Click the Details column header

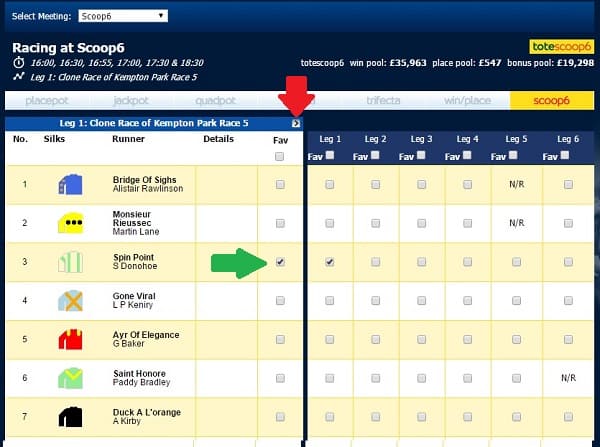click(218, 139)
